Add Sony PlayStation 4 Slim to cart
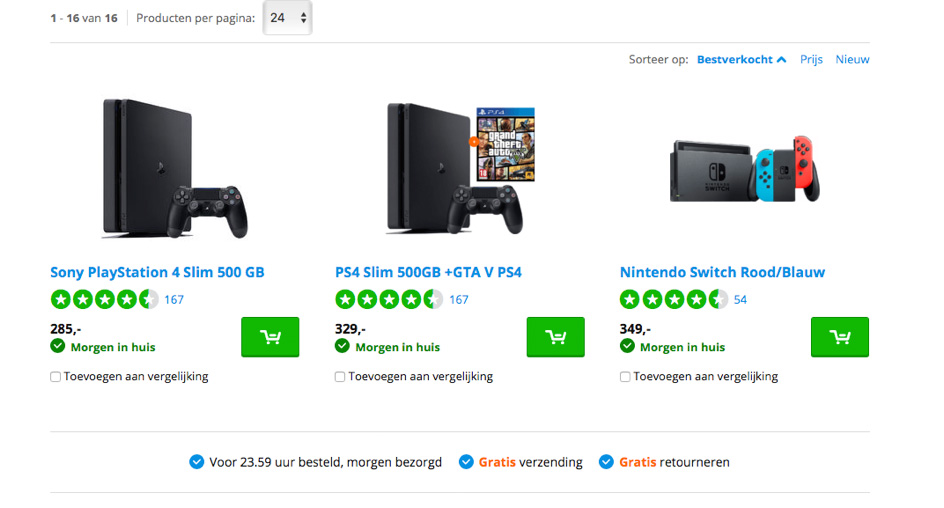 point(270,337)
